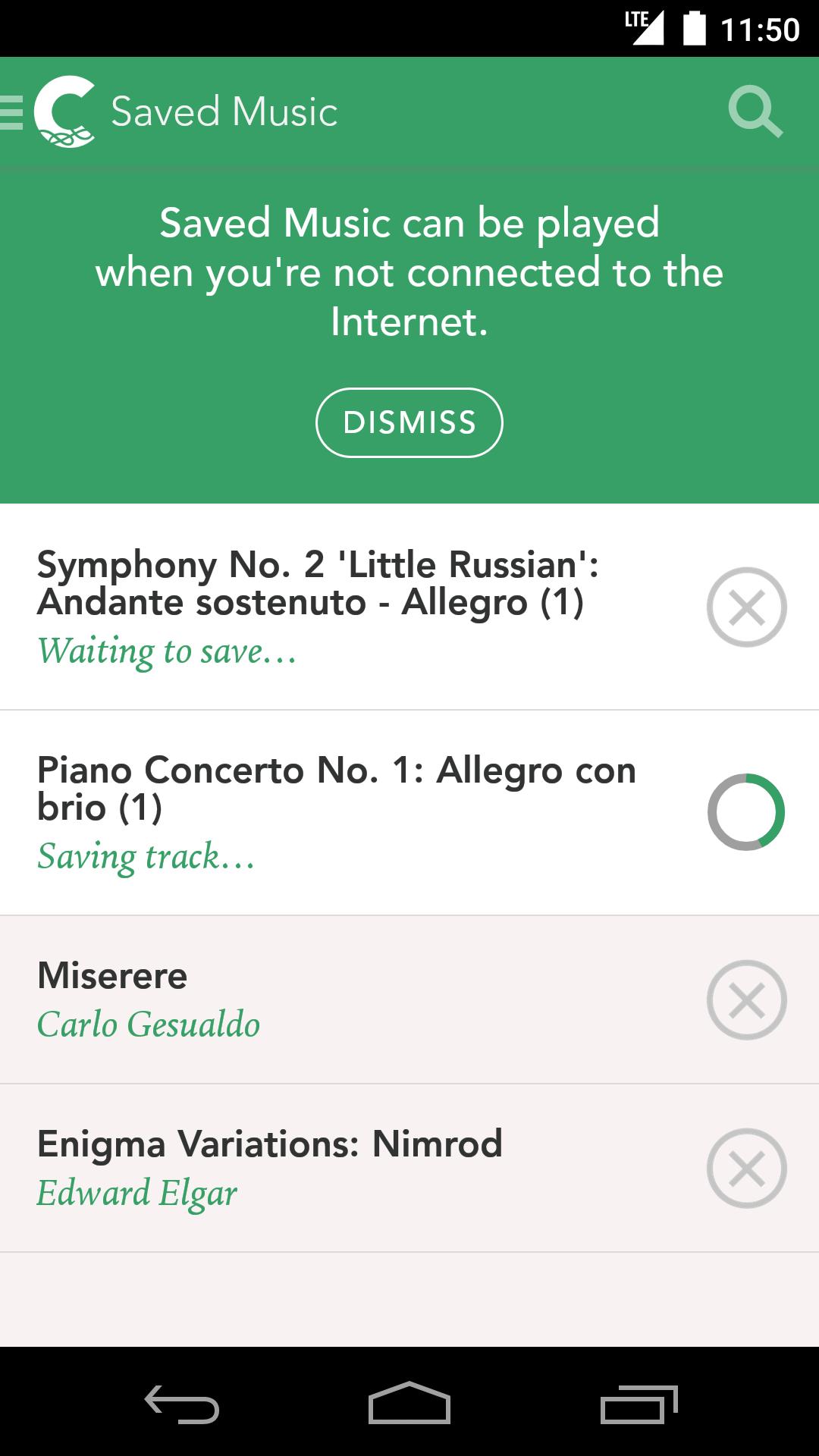Open the search magnifier icon

pos(755,113)
